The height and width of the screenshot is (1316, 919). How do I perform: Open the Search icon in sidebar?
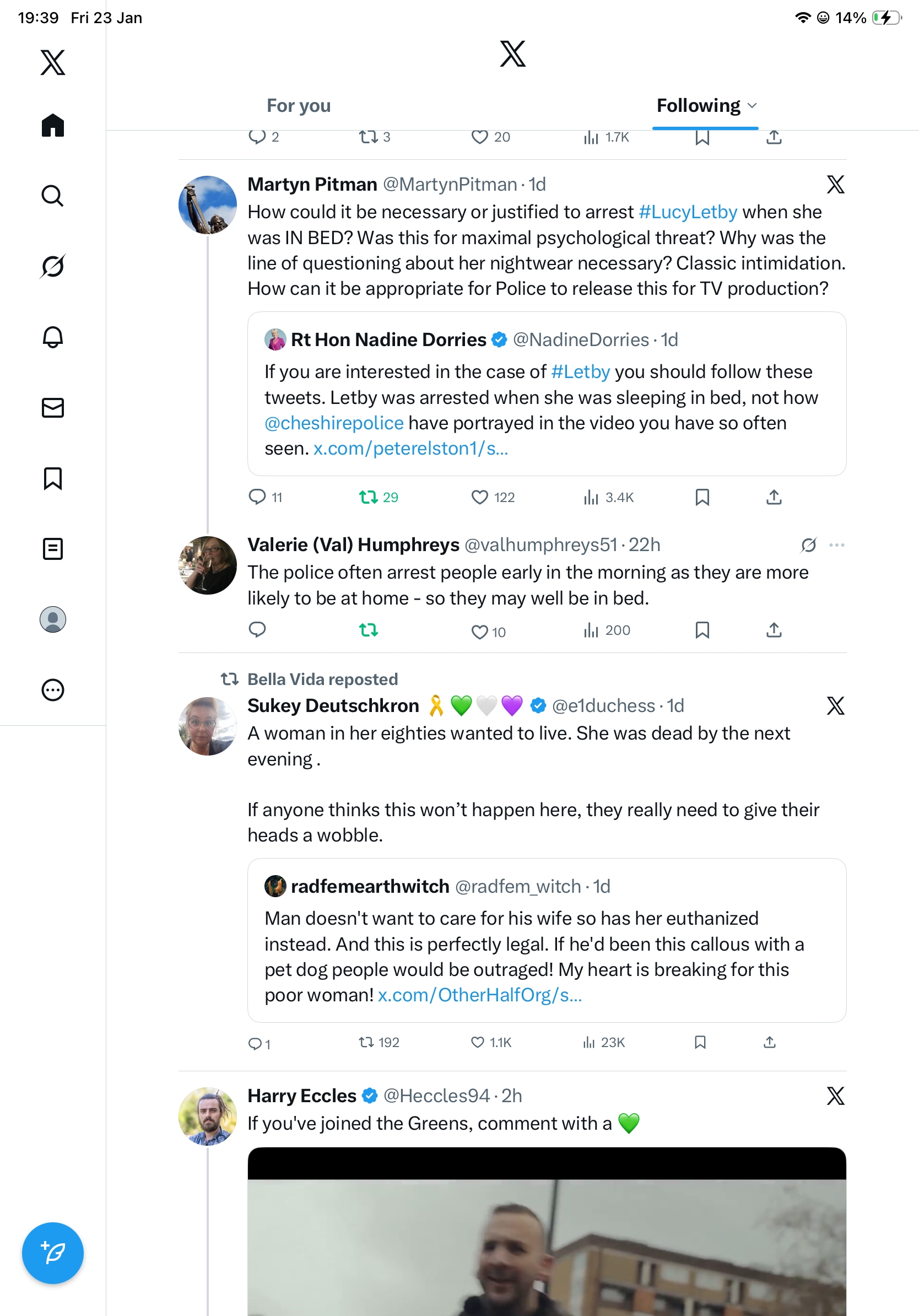[52, 196]
